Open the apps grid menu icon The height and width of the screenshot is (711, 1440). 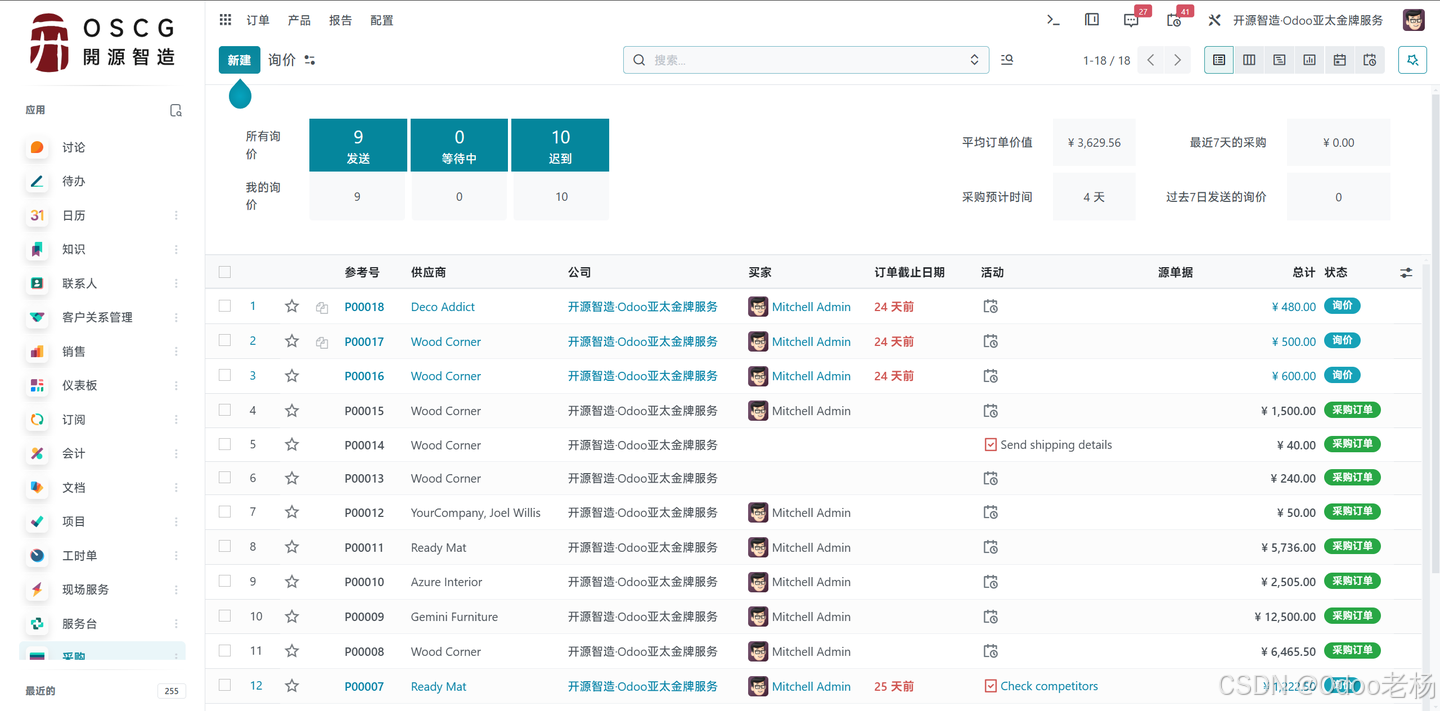point(225,20)
